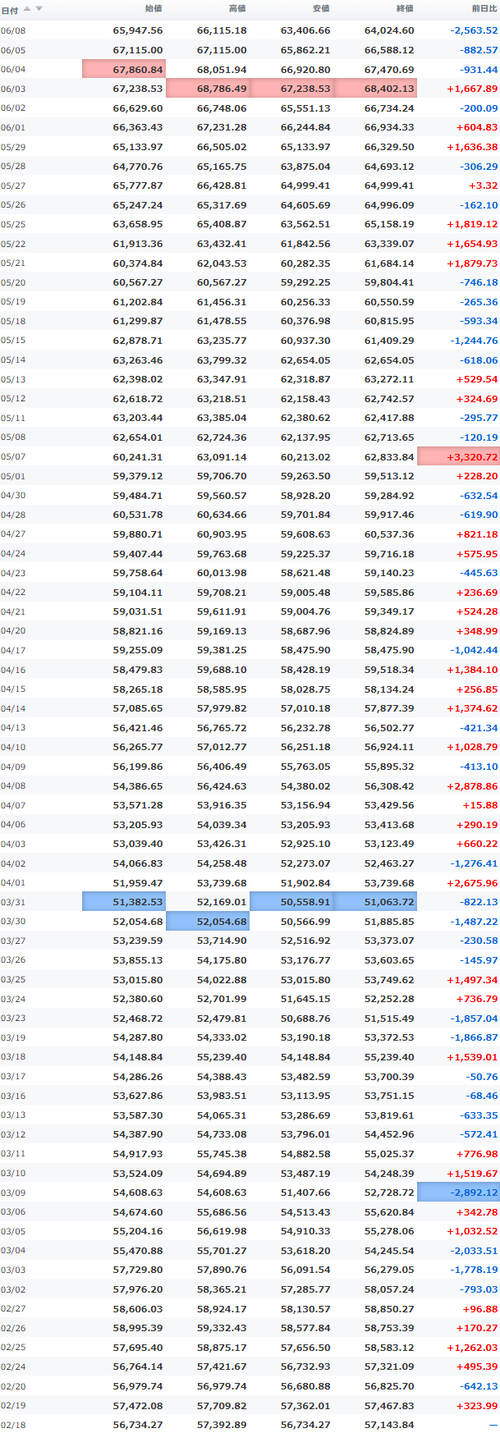The width and height of the screenshot is (500, 1433).
Task: Select the blue highlighted high 52,054.68
Action: pos(208,921)
